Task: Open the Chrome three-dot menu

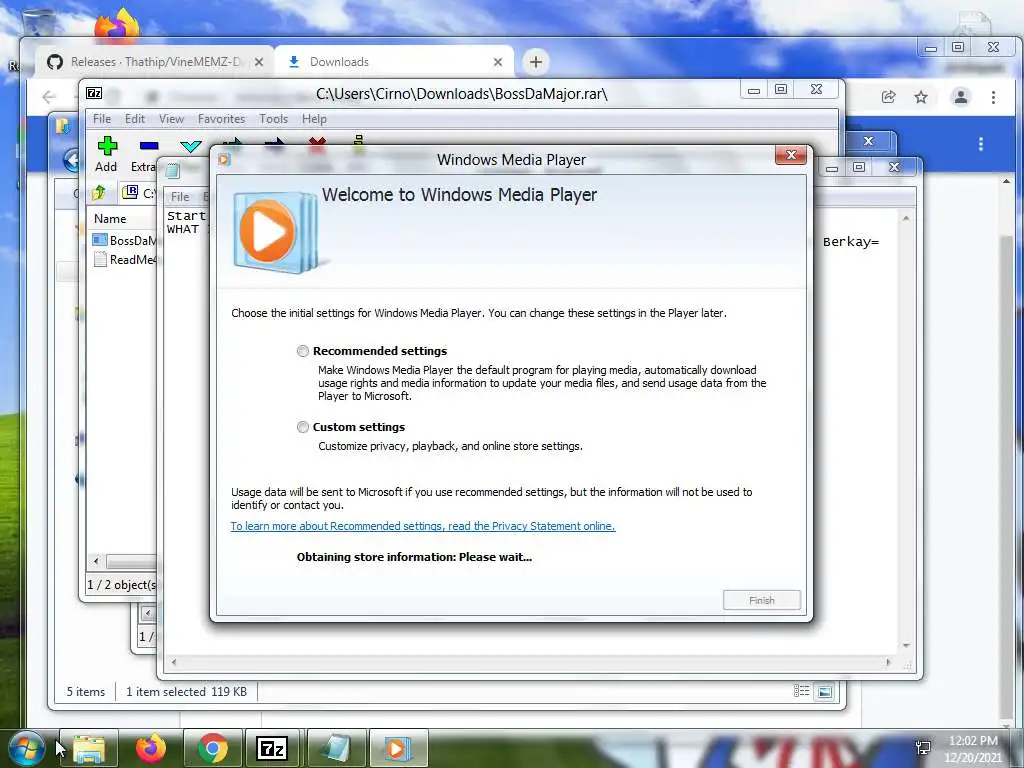Action: click(993, 97)
